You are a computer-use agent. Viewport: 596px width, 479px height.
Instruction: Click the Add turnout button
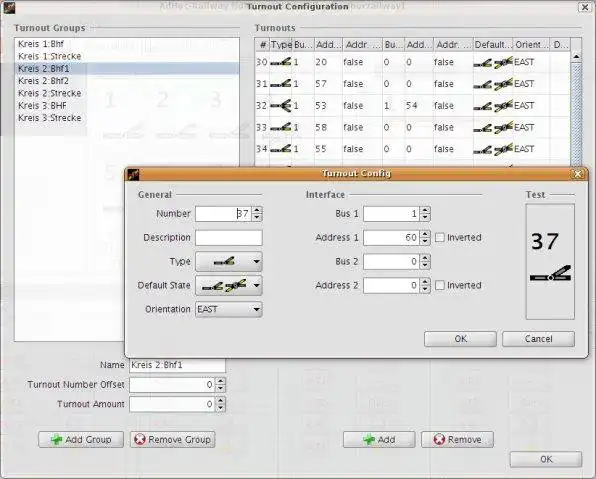coord(379,439)
